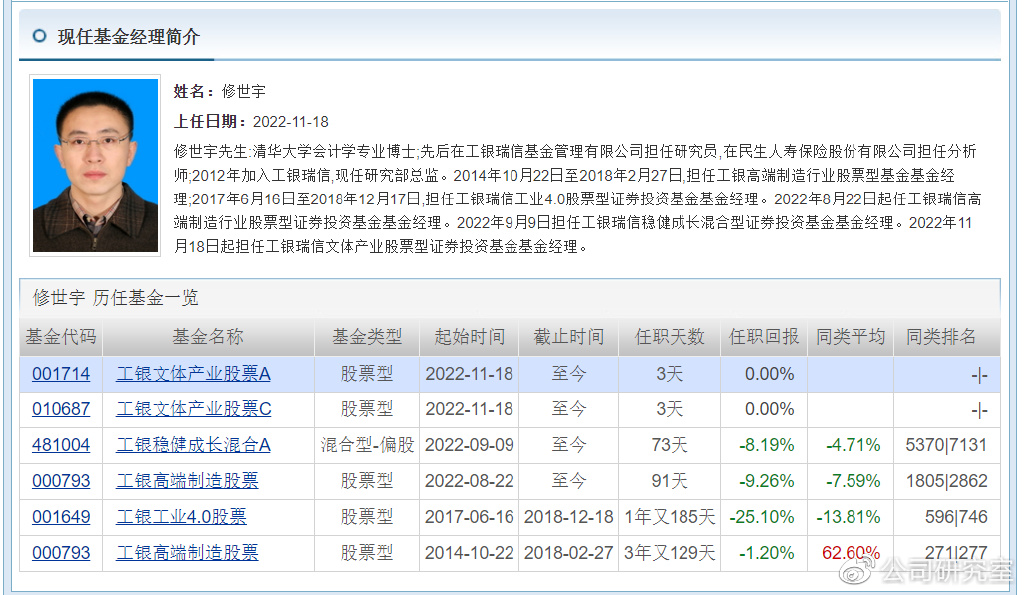
Task: Open the 工银文体产业股票A fund link
Action: click(193, 374)
